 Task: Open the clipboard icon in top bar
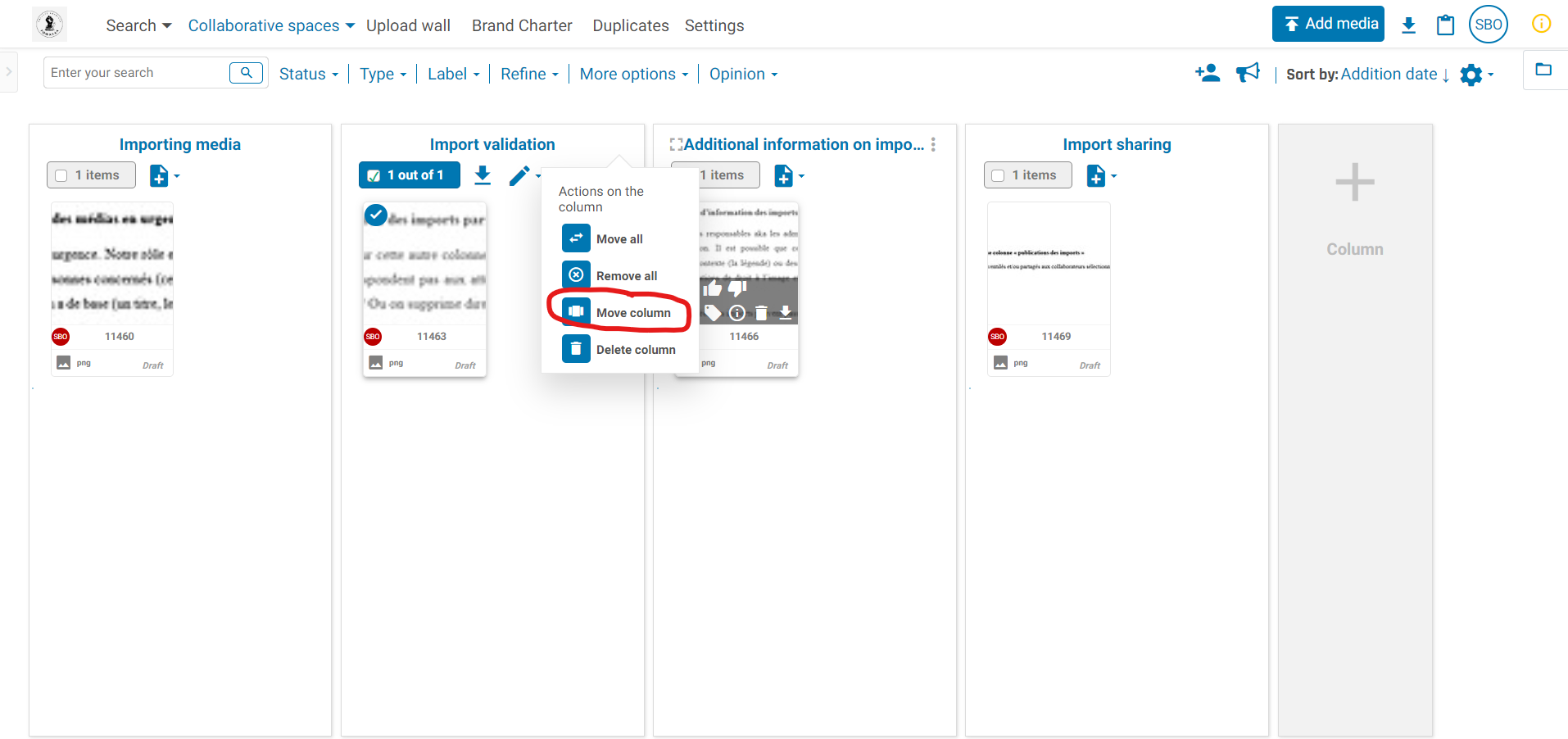pyautogui.click(x=1445, y=25)
